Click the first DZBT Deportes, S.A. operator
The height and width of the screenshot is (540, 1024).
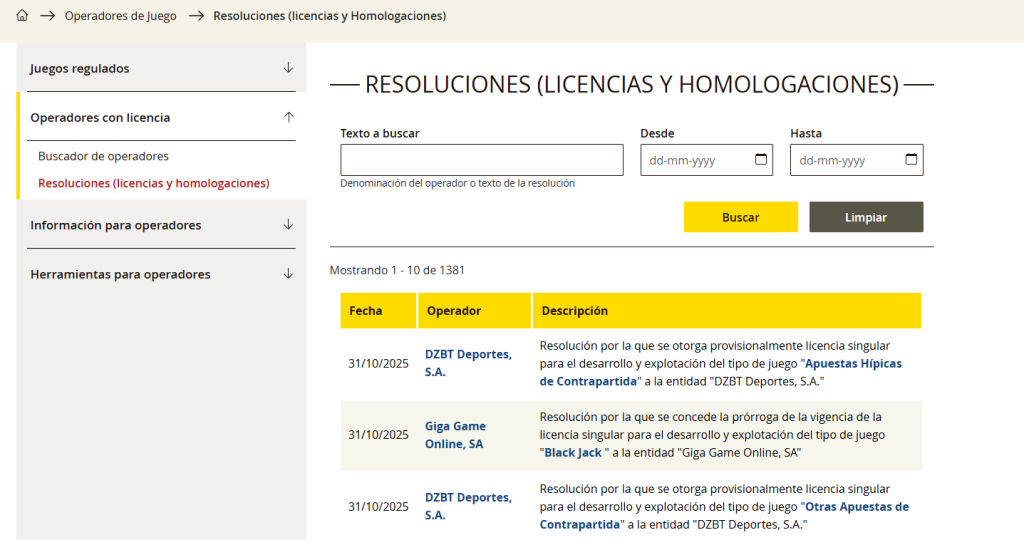click(467, 363)
